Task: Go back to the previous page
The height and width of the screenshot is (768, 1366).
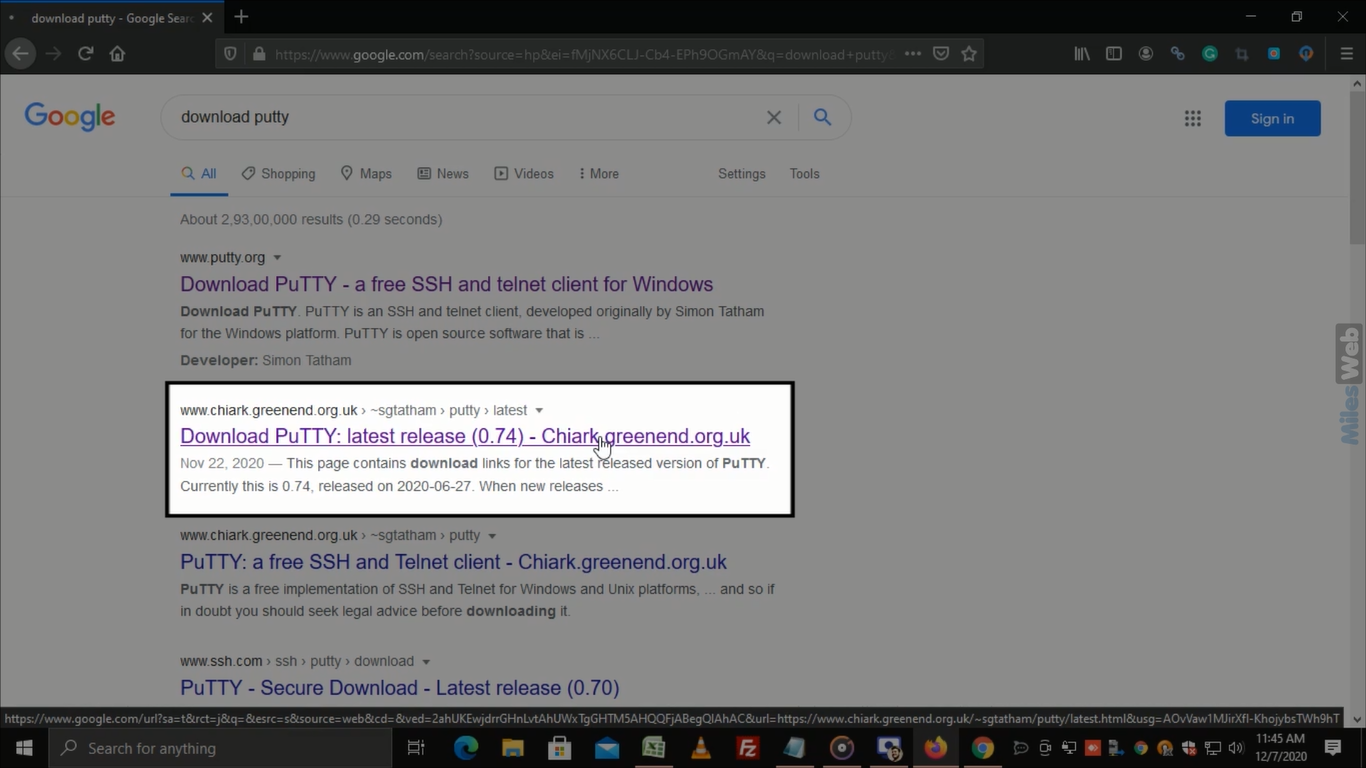Action: 21,54
